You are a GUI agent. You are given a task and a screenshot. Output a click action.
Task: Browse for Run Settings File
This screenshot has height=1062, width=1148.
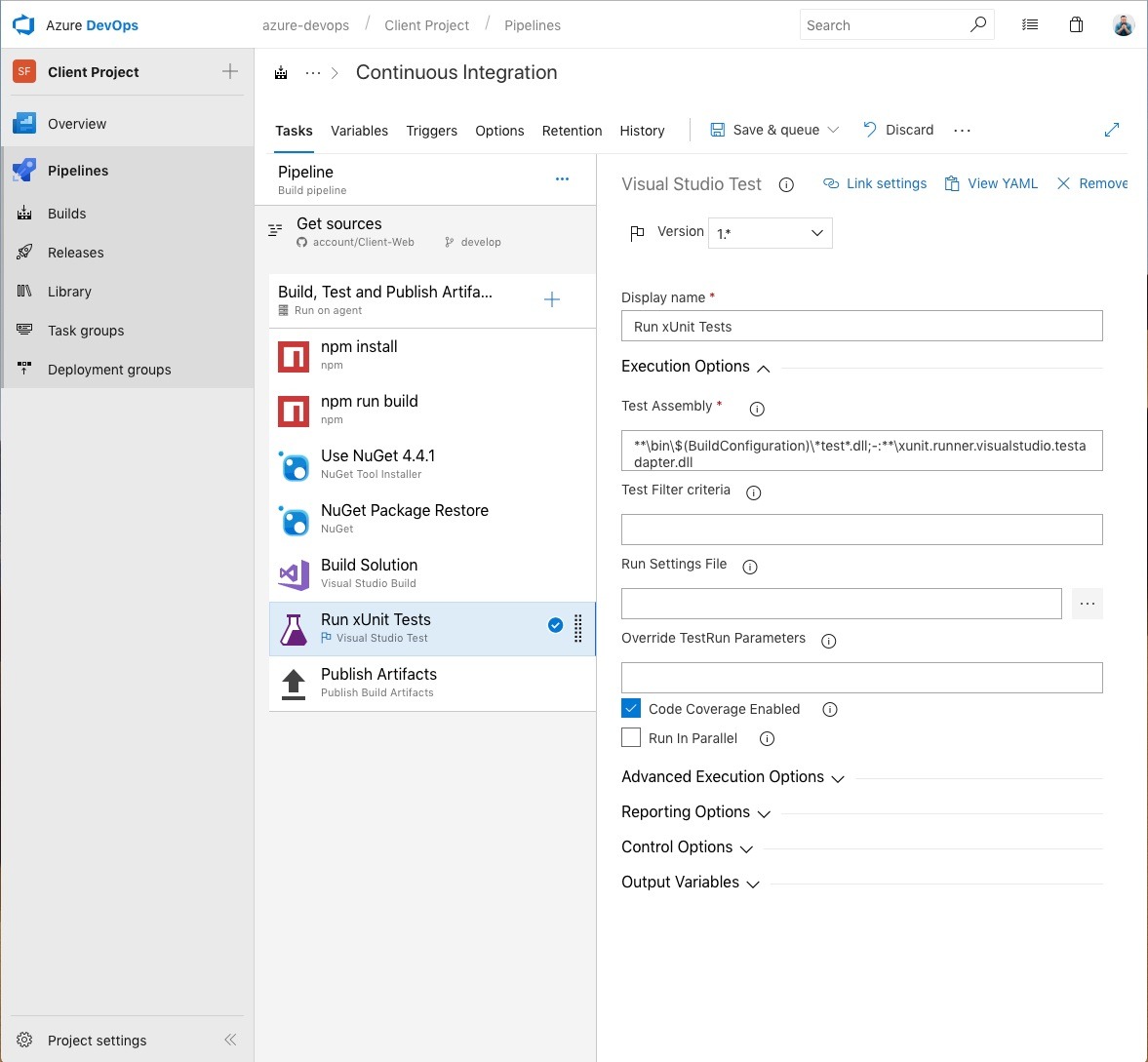pos(1088,604)
